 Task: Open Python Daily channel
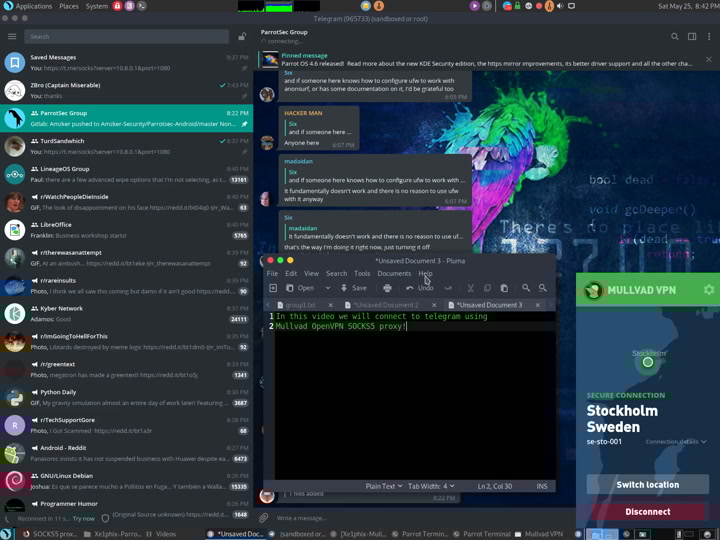click(126, 398)
